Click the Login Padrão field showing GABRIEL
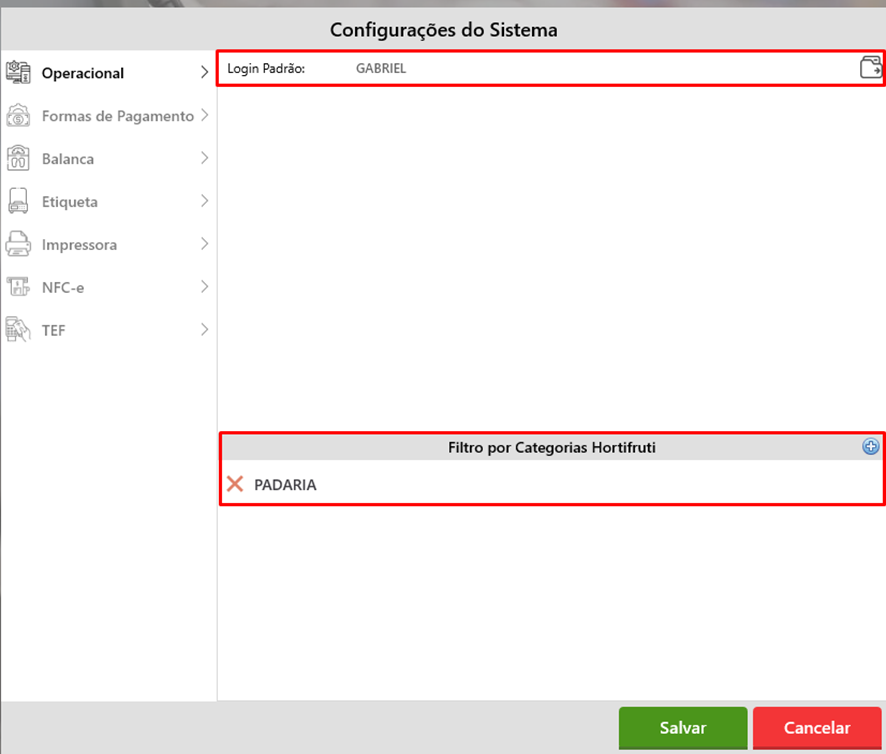 pos(381,69)
